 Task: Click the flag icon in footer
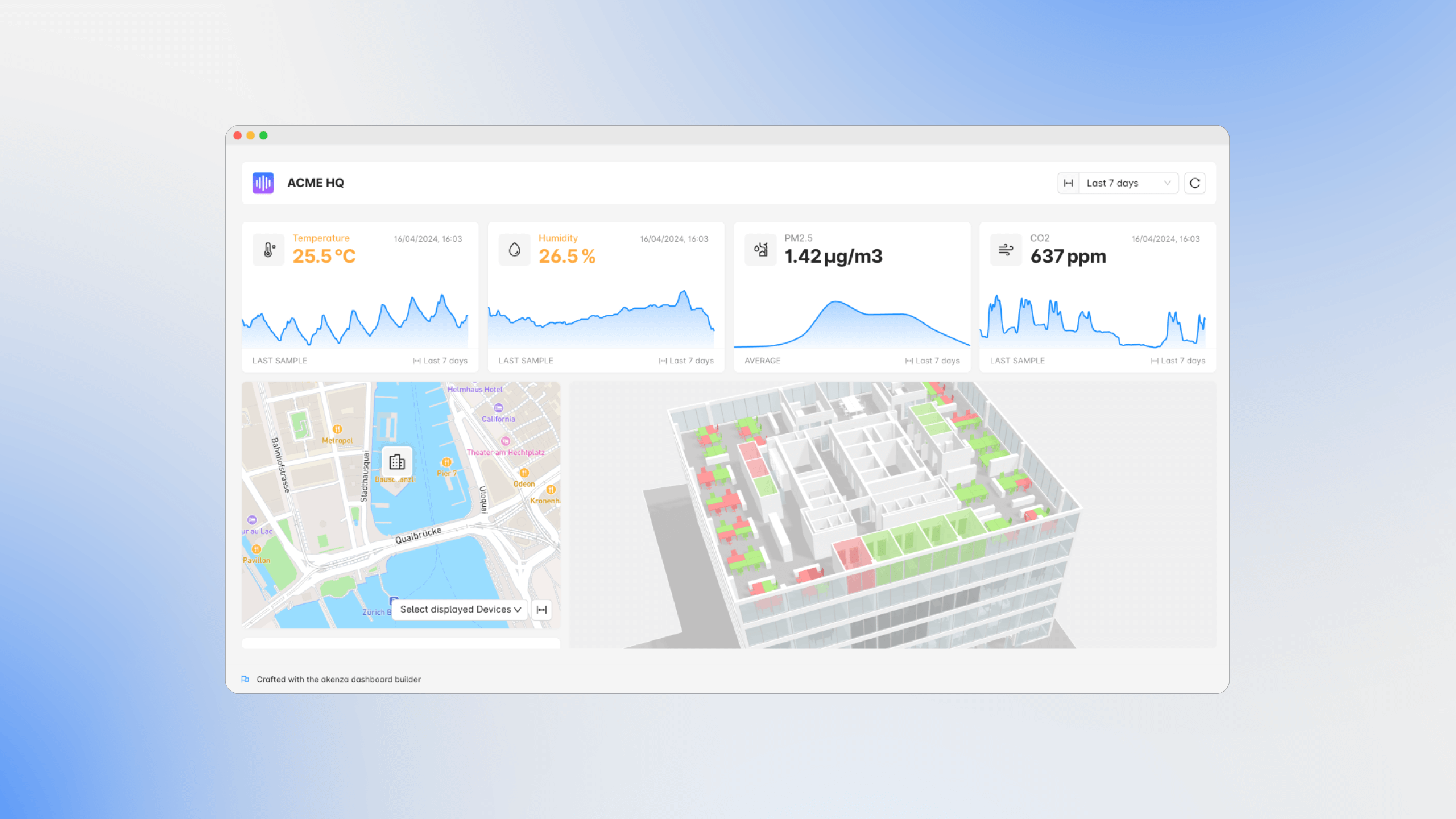pyautogui.click(x=245, y=679)
